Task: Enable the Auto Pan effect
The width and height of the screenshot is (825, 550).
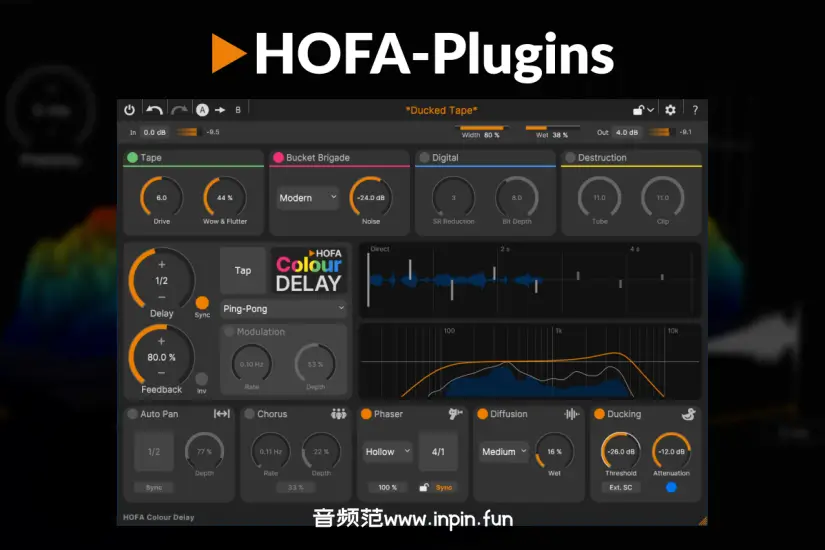Action: coord(133,414)
